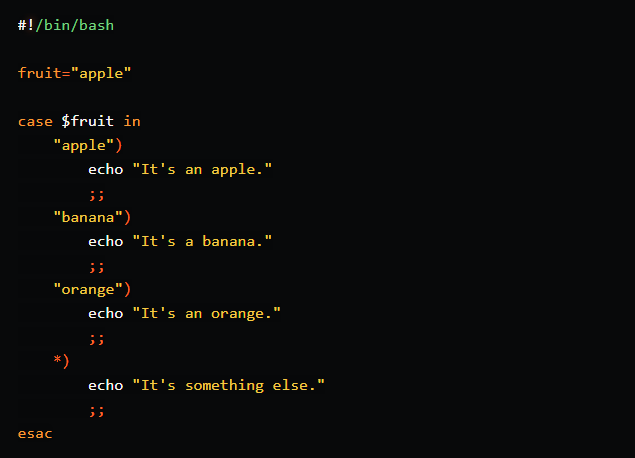Click the string "It's an apple."
This screenshot has width=635, height=458.
(202, 170)
